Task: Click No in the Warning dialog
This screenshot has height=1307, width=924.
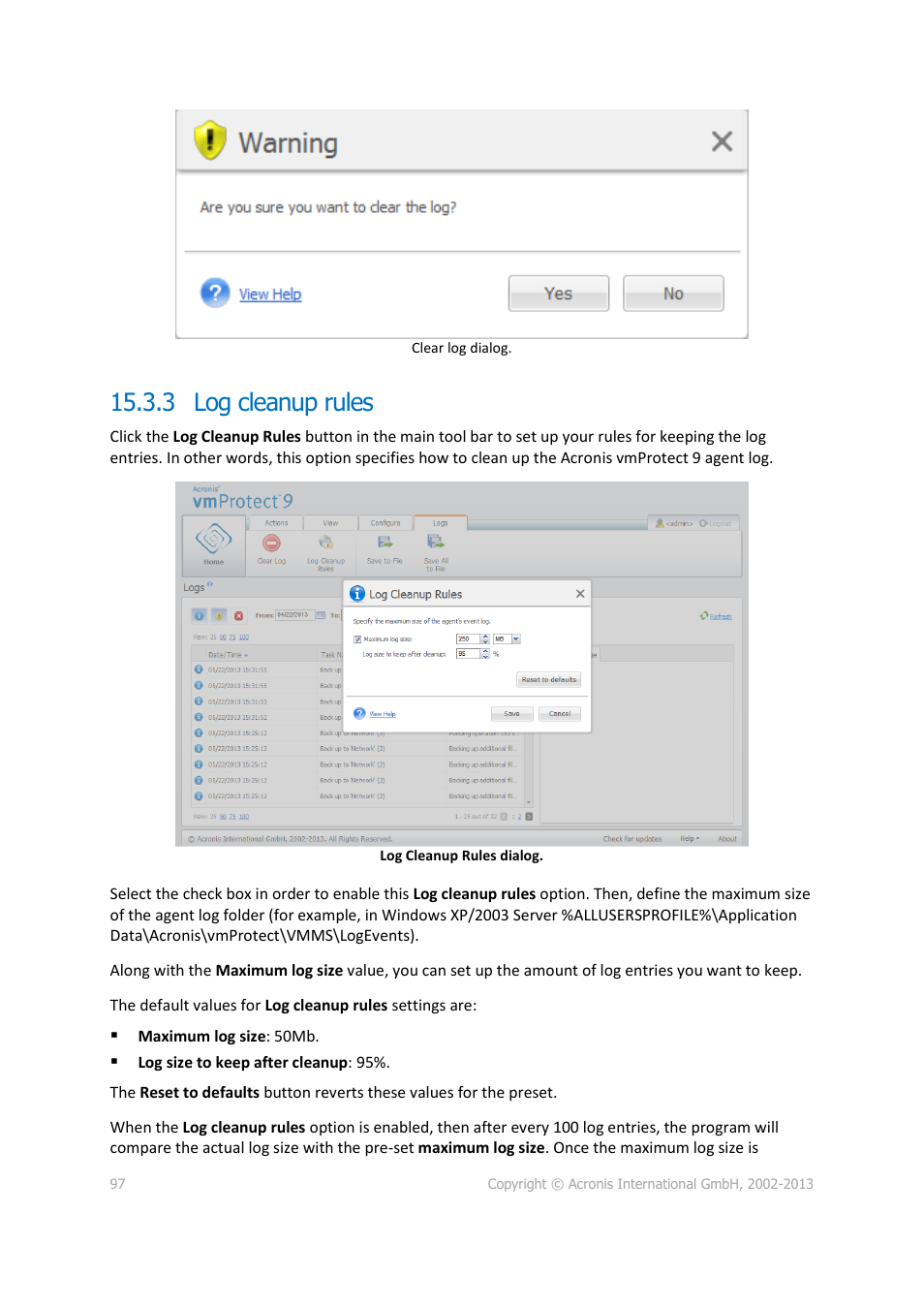Action: pos(673,294)
